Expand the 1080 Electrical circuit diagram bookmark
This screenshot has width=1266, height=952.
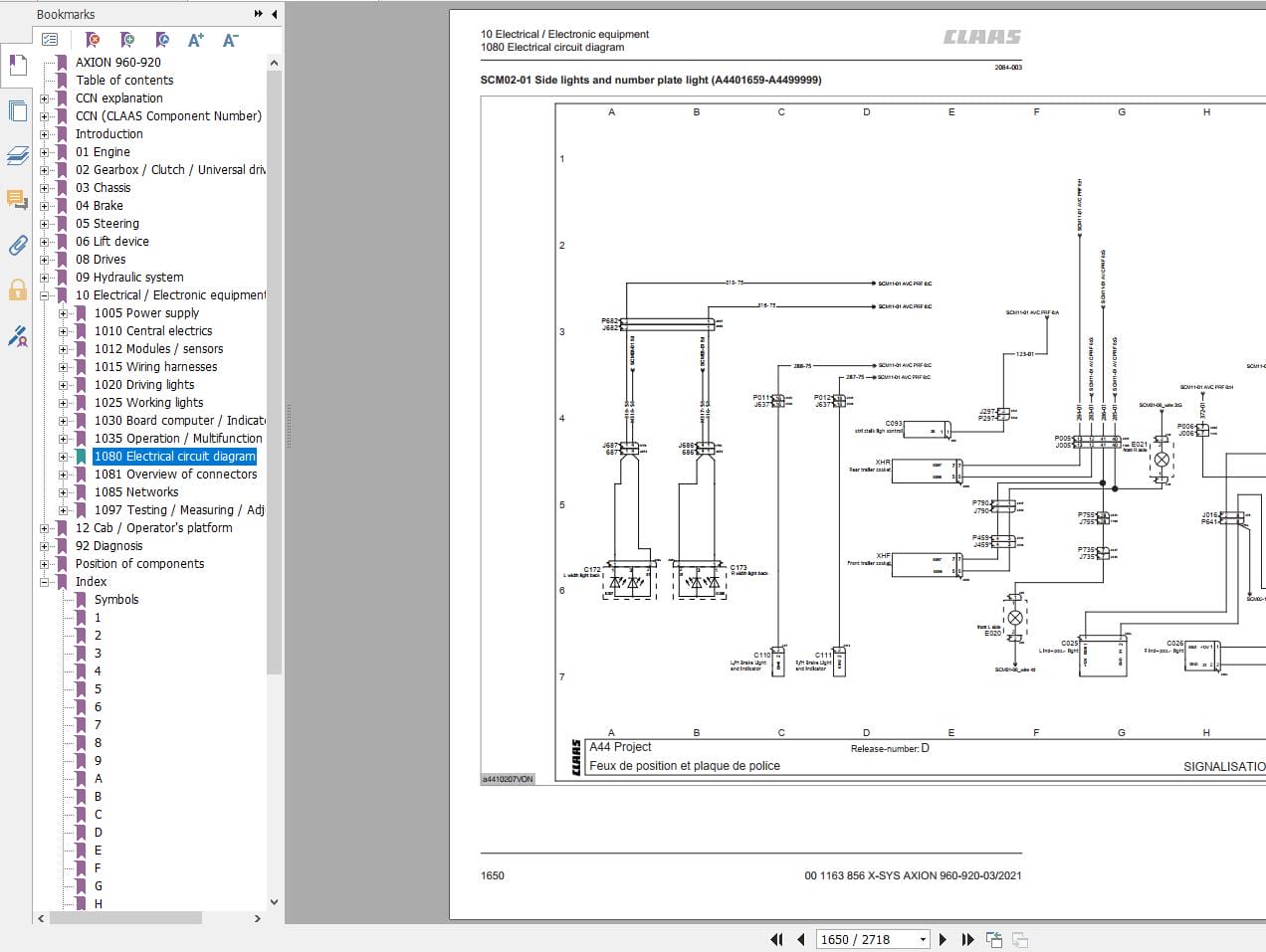[x=64, y=457]
